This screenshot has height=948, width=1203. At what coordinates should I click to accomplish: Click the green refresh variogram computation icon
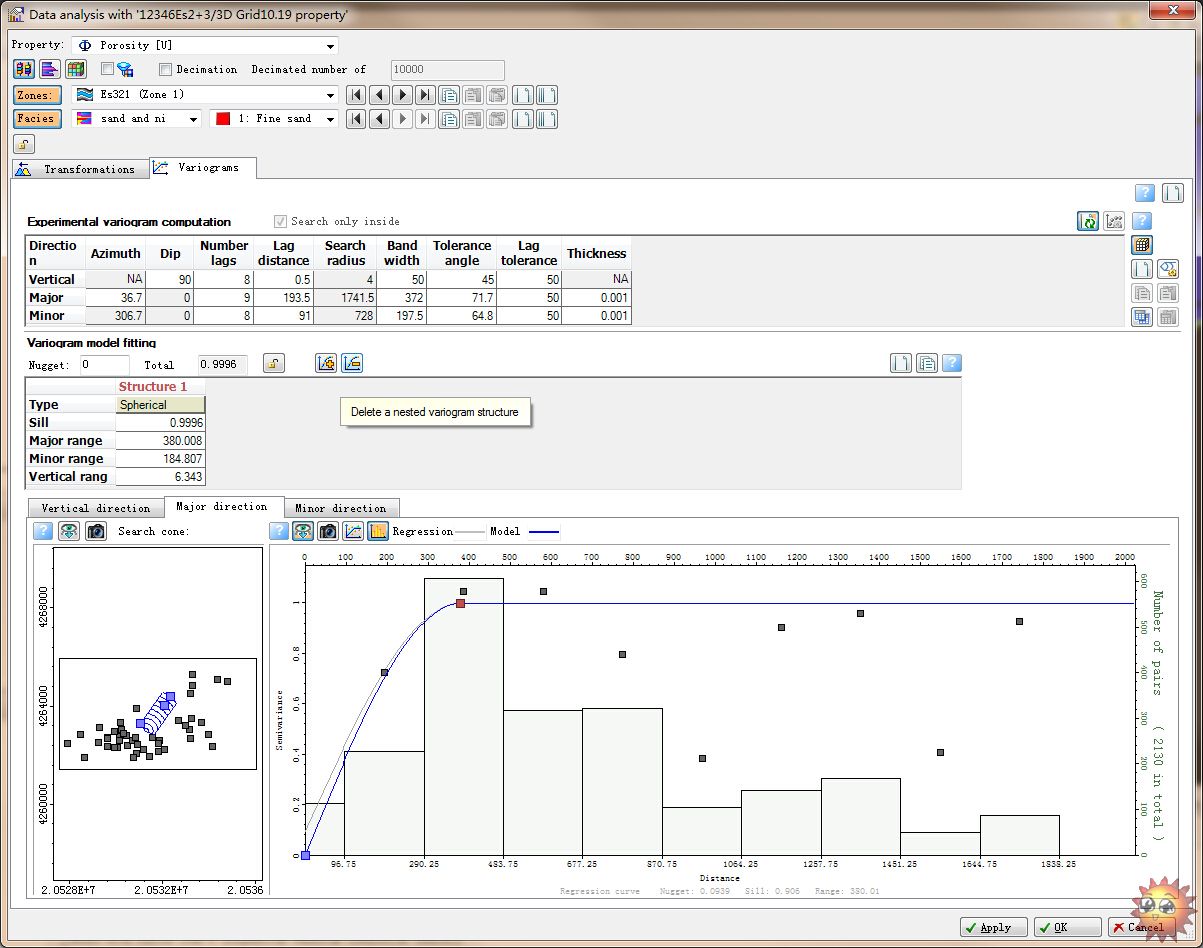(1088, 221)
